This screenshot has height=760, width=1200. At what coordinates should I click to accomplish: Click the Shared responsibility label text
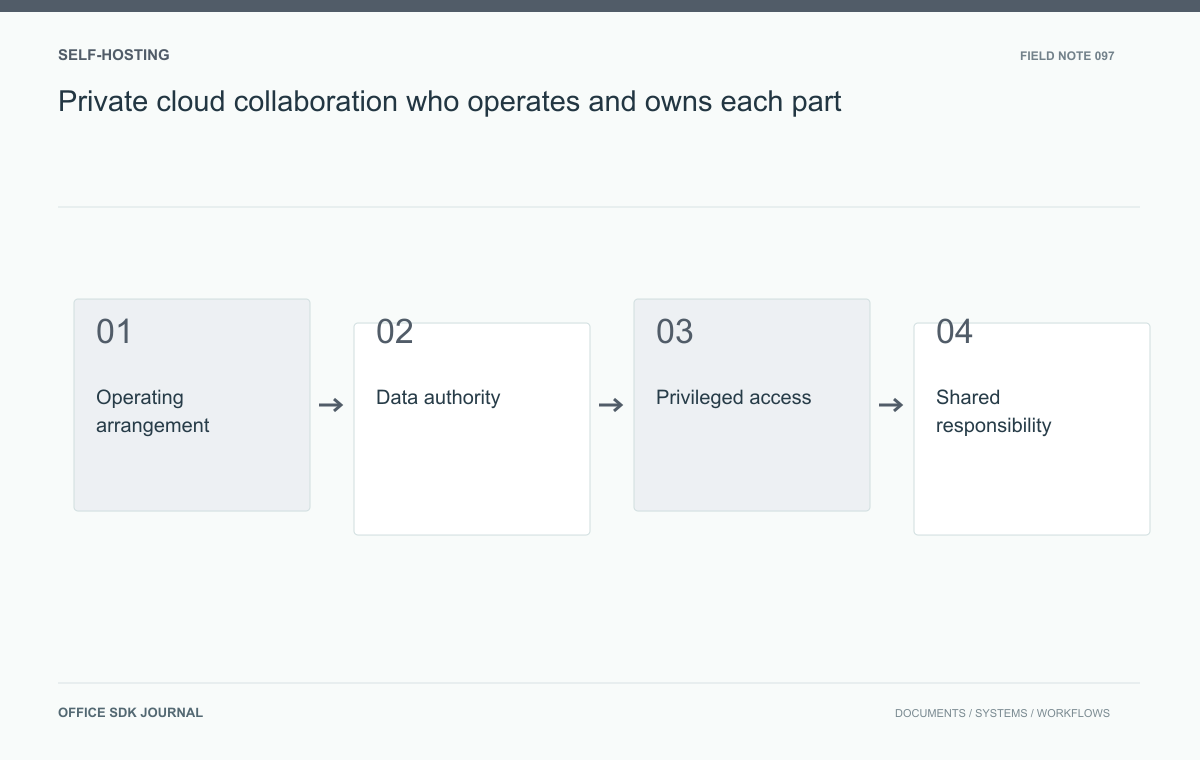pos(994,411)
